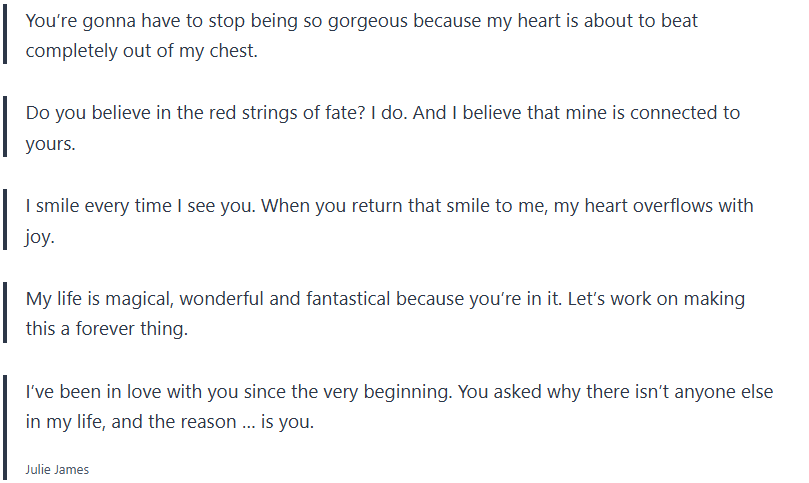Click the word "yours." ending the fate quote
The image size is (809, 483).
[x=50, y=144]
